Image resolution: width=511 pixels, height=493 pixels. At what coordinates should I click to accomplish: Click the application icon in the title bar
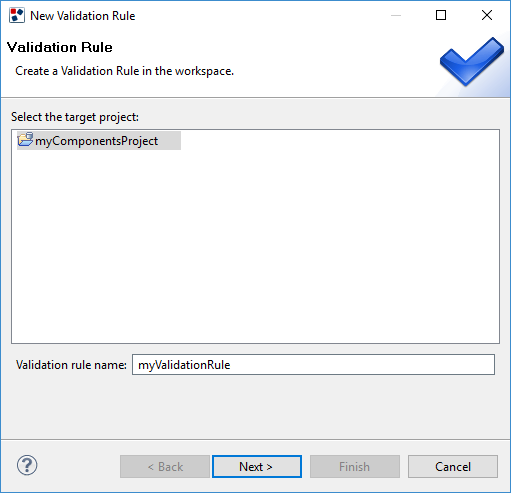[x=17, y=15]
